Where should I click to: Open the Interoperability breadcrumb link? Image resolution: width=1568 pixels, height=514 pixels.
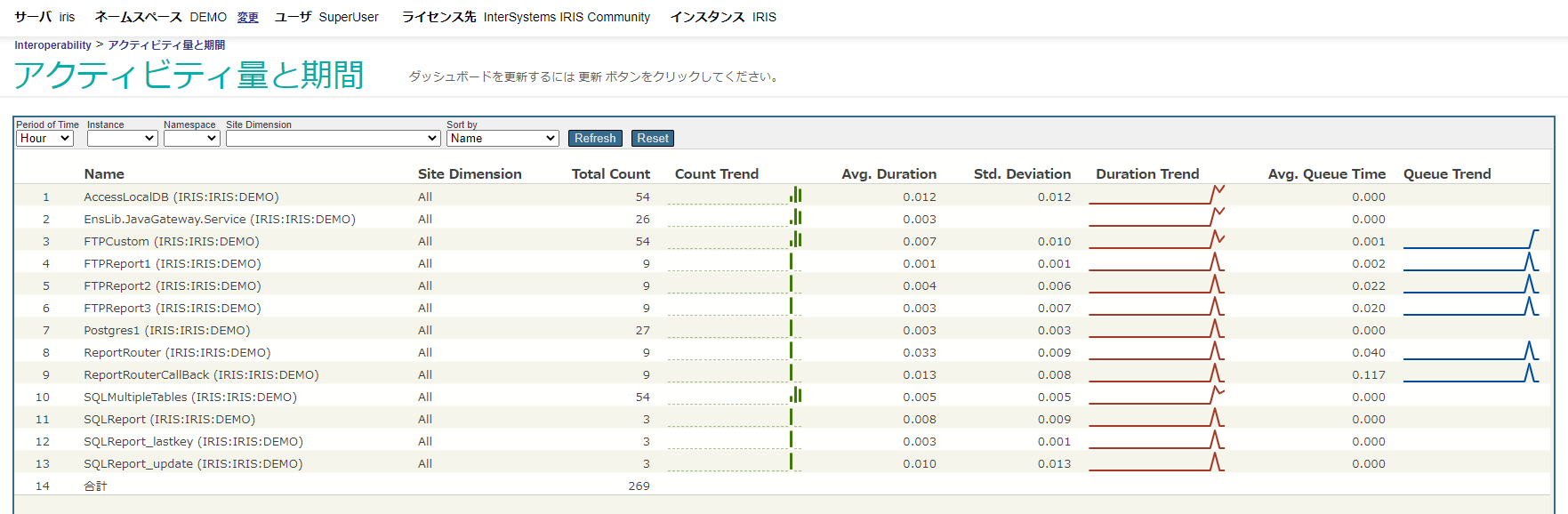click(52, 45)
